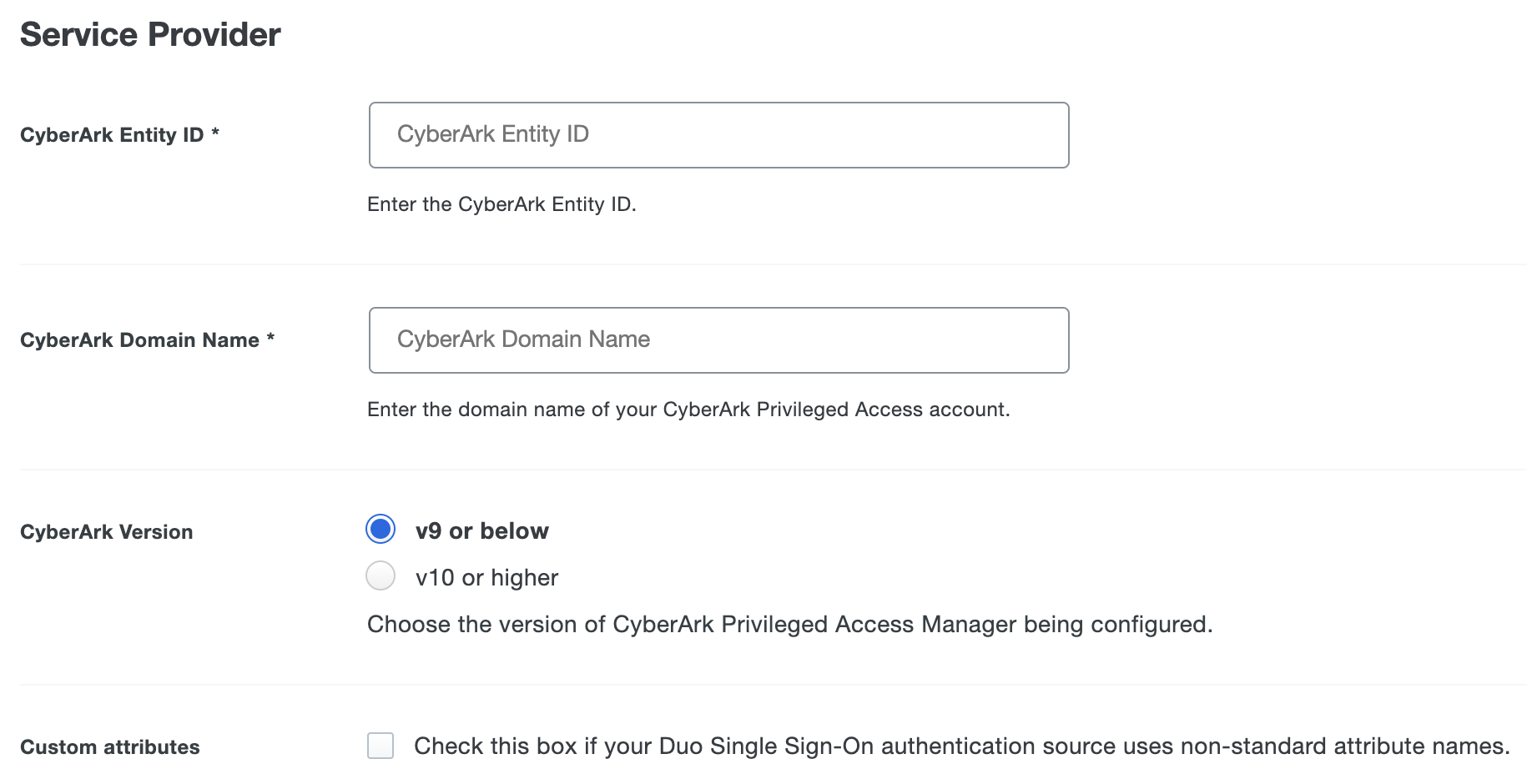The height and width of the screenshot is (784, 1527).
Task: Click the Privileged Access account description text
Action: click(x=688, y=410)
